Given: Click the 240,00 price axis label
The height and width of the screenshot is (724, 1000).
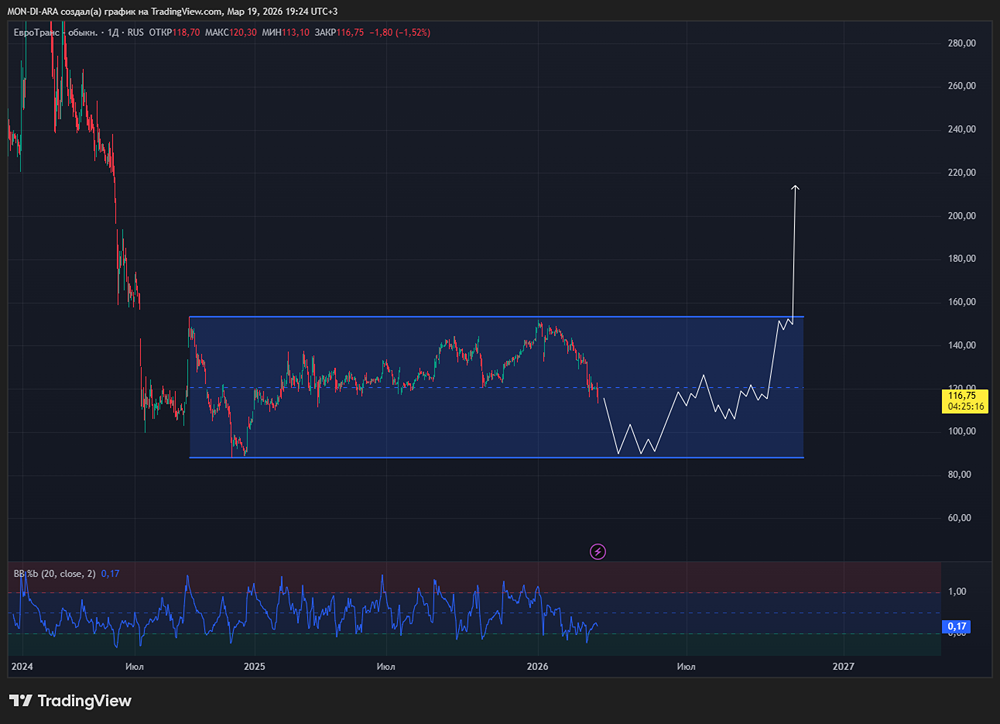Looking at the screenshot, I should (x=962, y=129).
